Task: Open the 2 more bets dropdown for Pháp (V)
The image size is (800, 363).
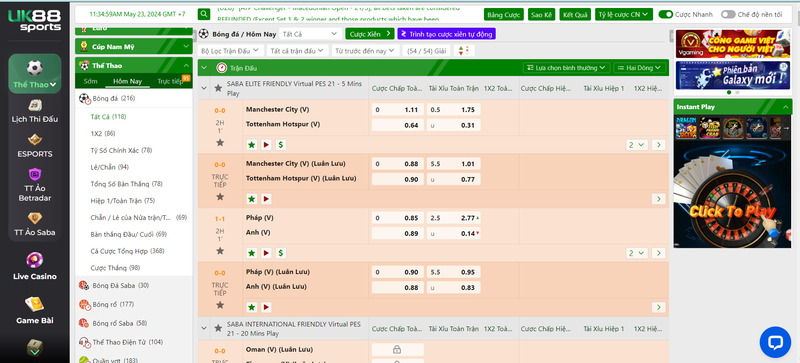Action: 637,253
